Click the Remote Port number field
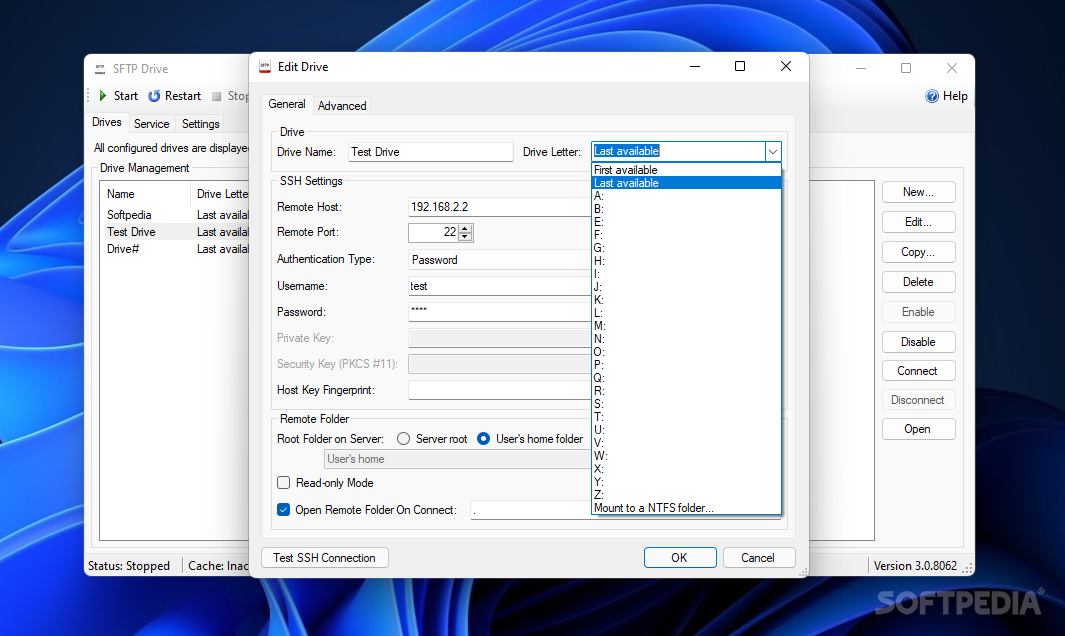Screen dimensions: 1065x636 [433, 232]
